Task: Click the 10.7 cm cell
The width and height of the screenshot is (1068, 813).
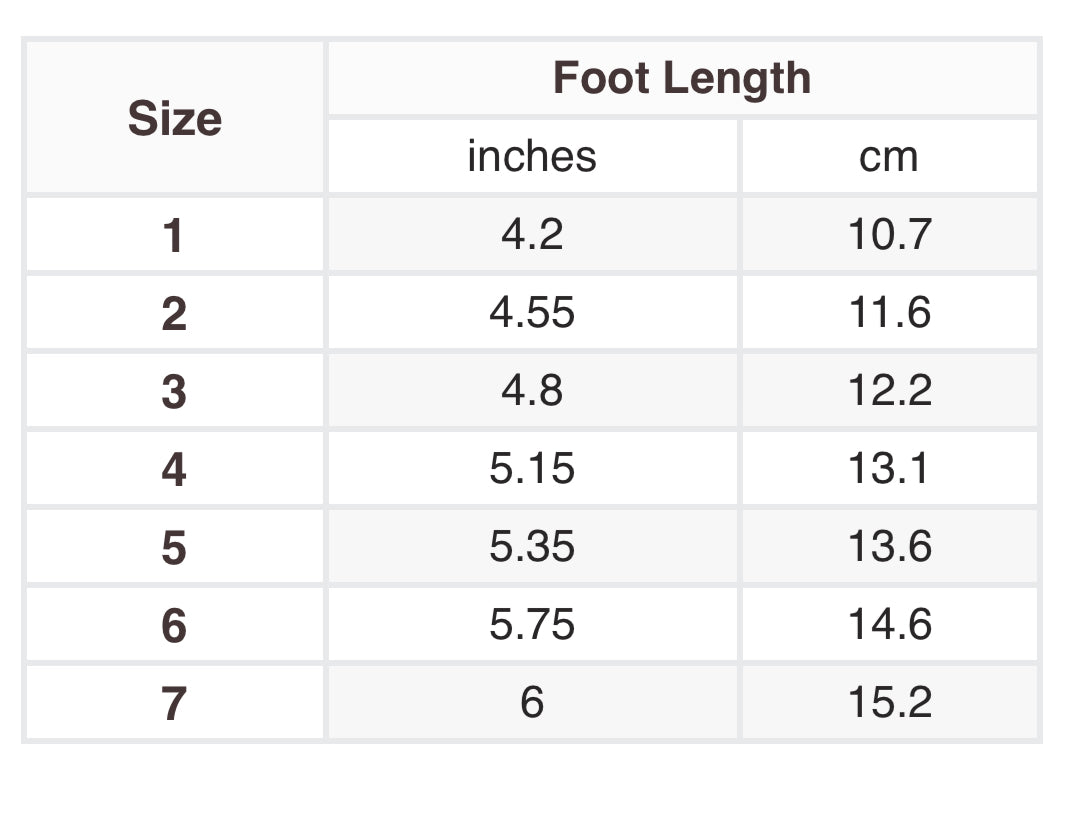Action: click(x=889, y=235)
